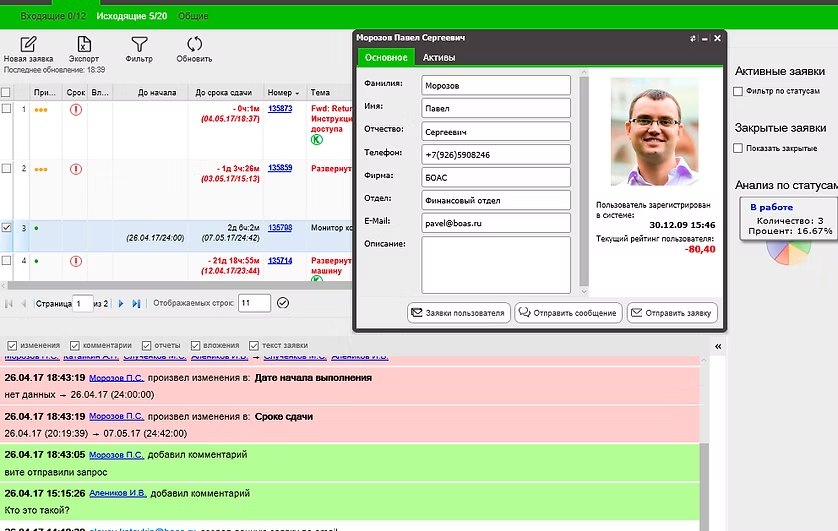
Task: Click the green K badge under Fwd: Retur
Action: click(x=317, y=140)
